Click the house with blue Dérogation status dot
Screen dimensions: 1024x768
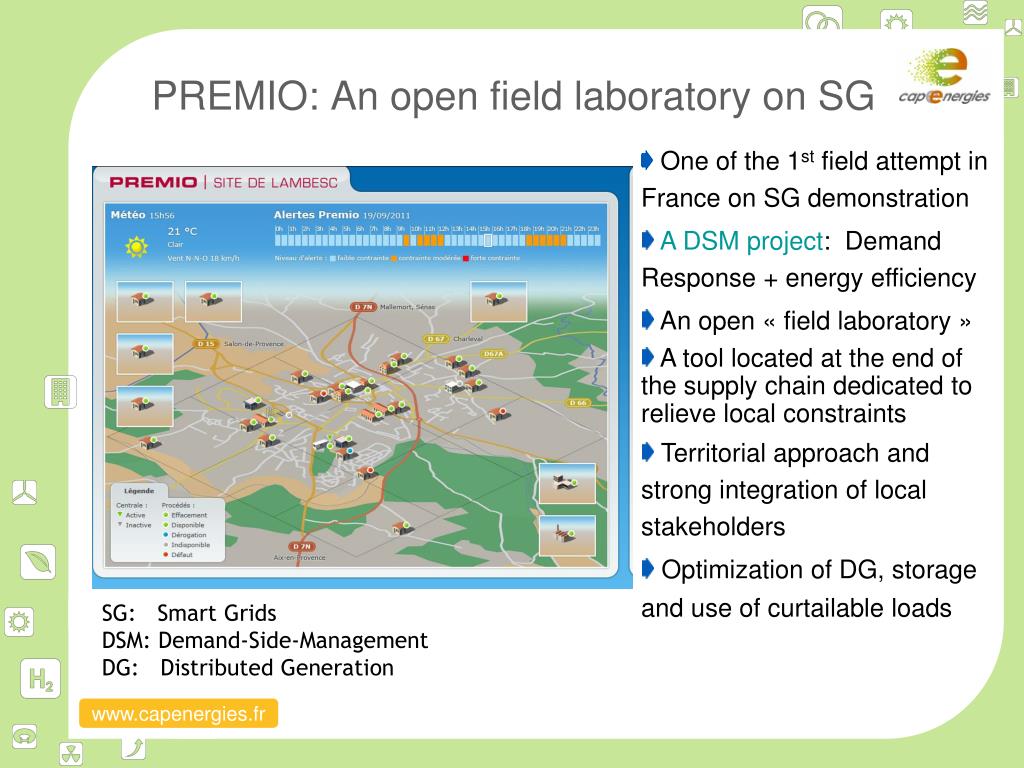345,453
